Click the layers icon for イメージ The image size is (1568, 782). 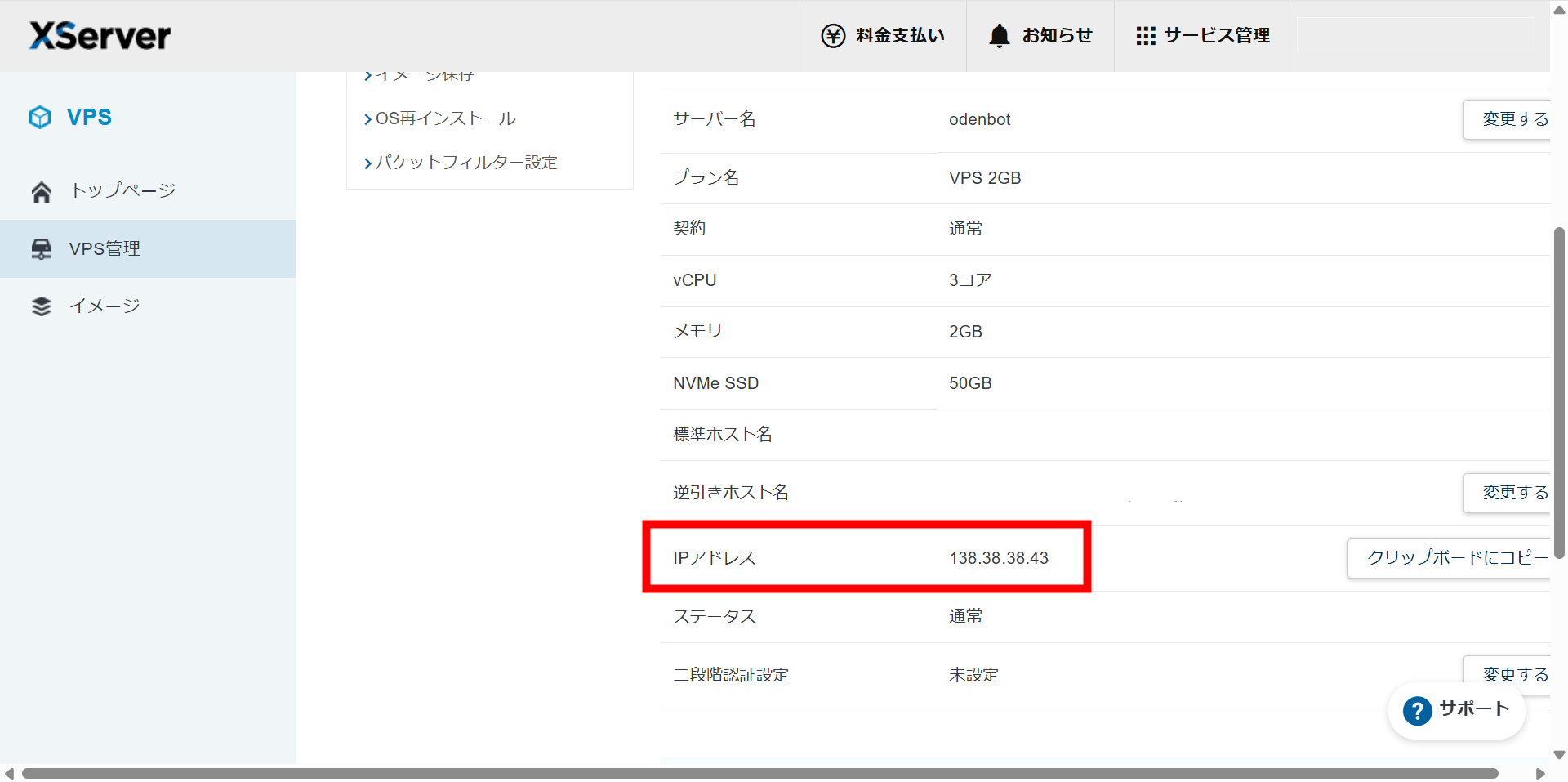42,306
